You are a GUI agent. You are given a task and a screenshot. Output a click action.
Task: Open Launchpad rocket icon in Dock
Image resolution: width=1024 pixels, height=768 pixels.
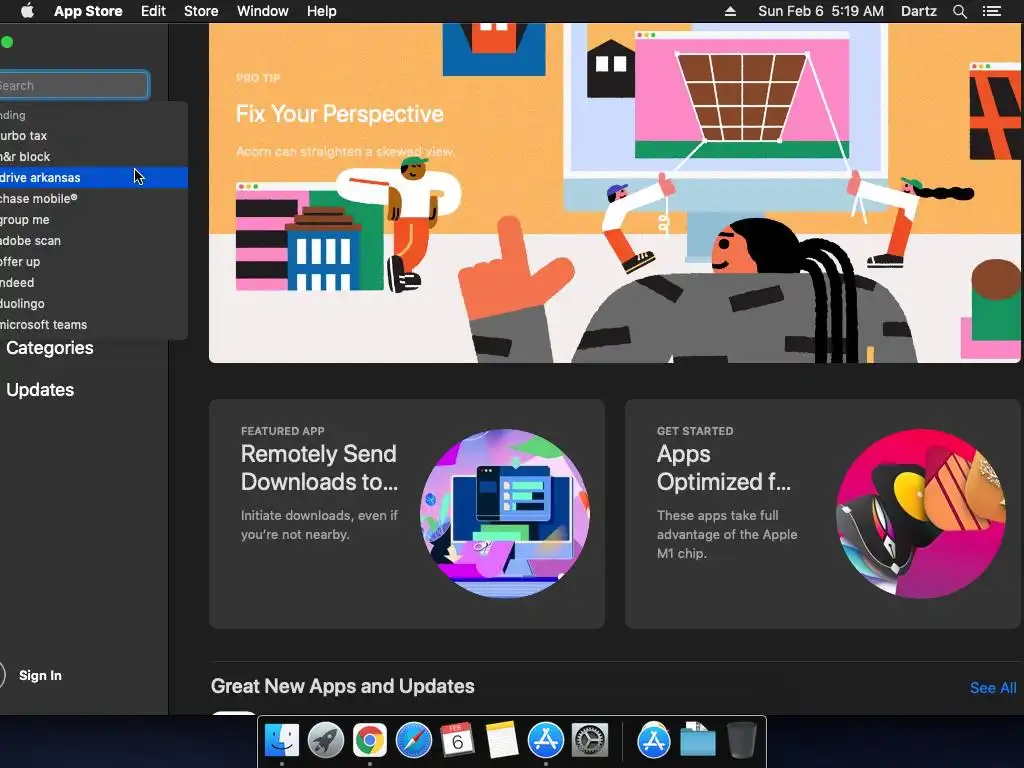tap(326, 741)
